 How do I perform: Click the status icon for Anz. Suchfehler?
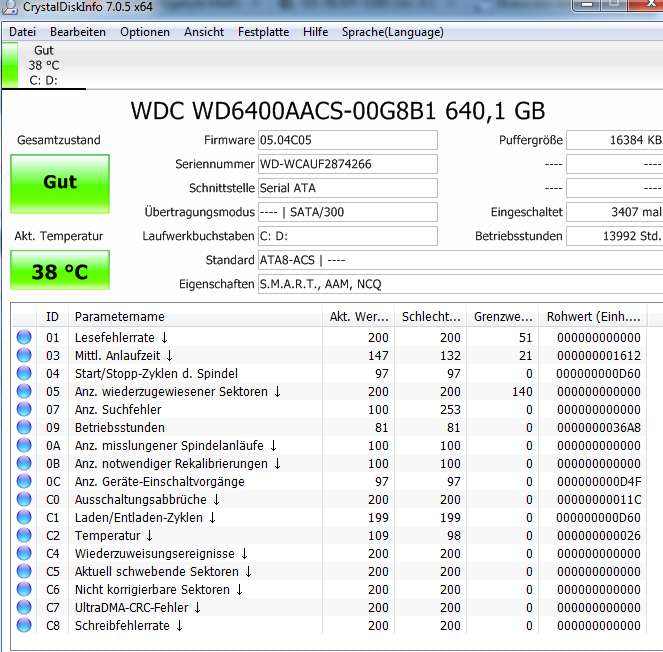tap(24, 409)
